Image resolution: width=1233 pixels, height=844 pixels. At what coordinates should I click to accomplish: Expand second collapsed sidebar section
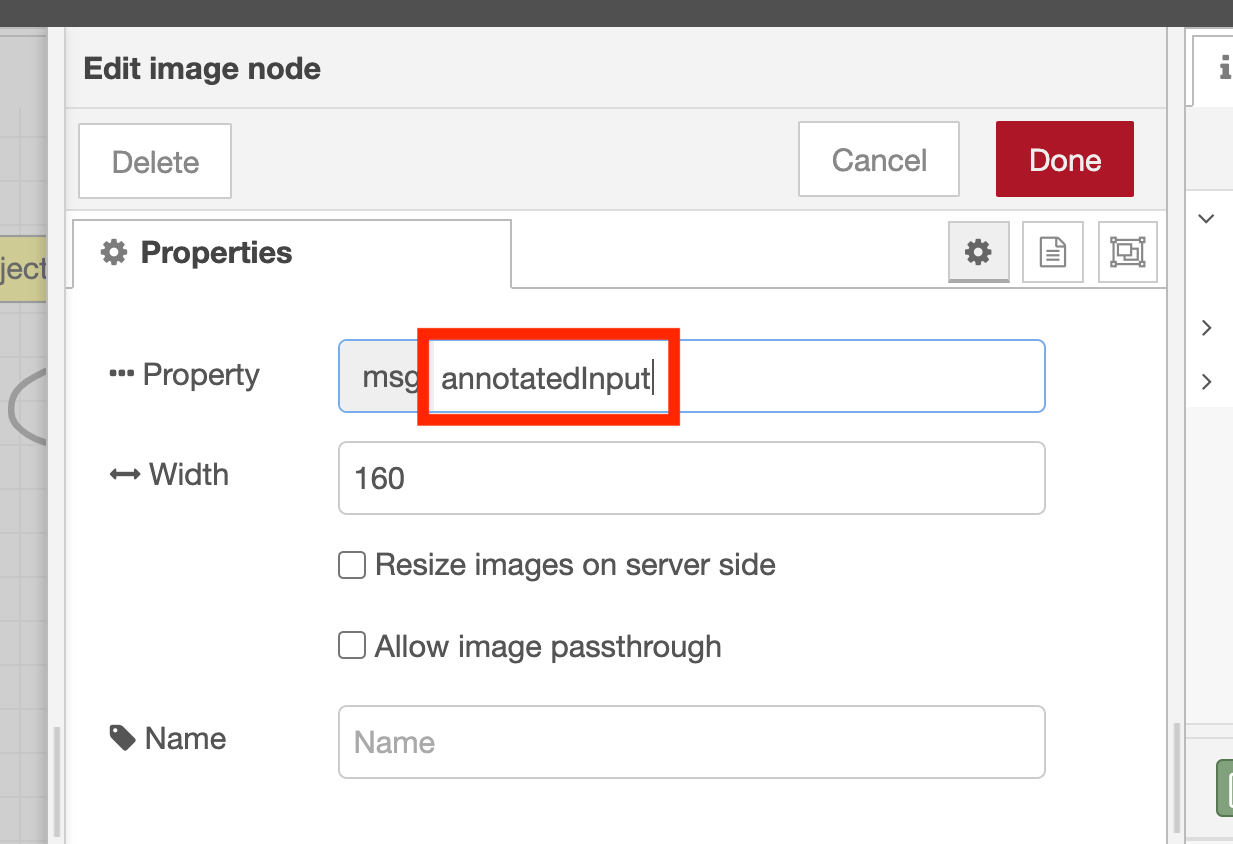(x=1207, y=382)
